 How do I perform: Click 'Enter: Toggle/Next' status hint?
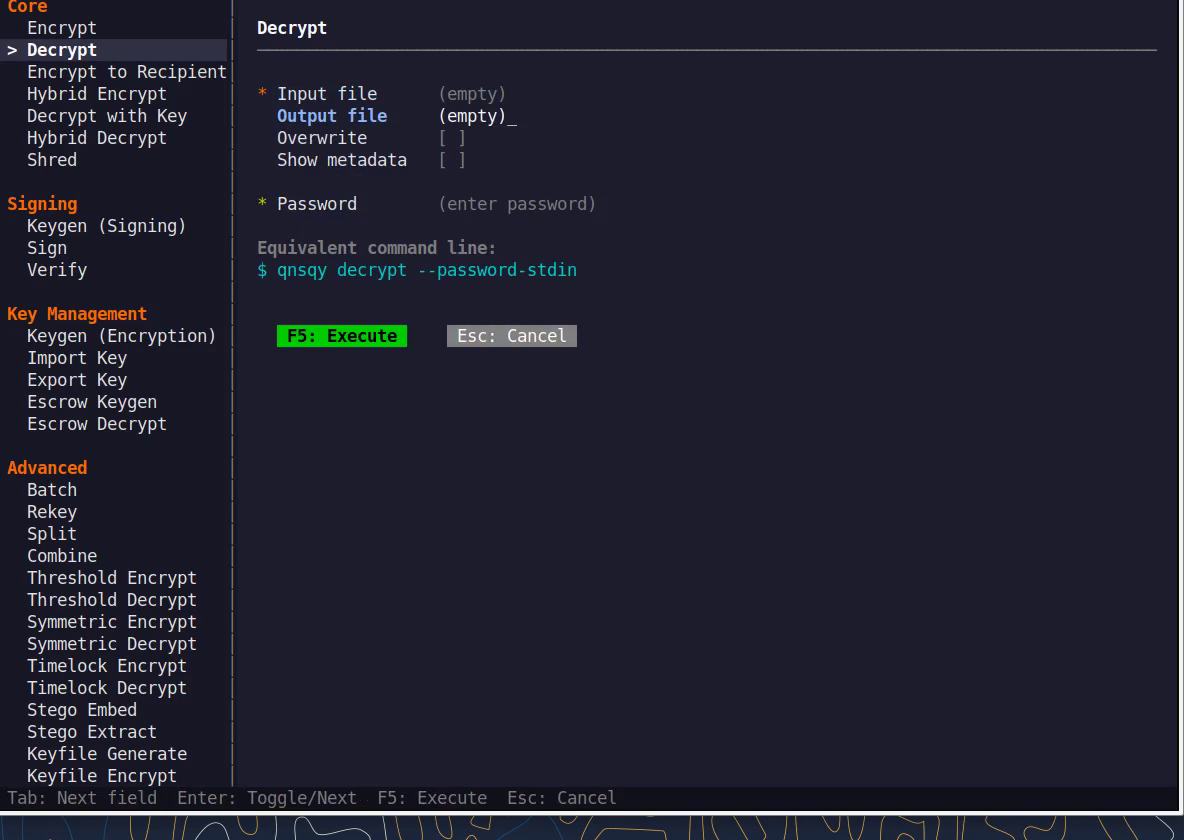(267, 798)
